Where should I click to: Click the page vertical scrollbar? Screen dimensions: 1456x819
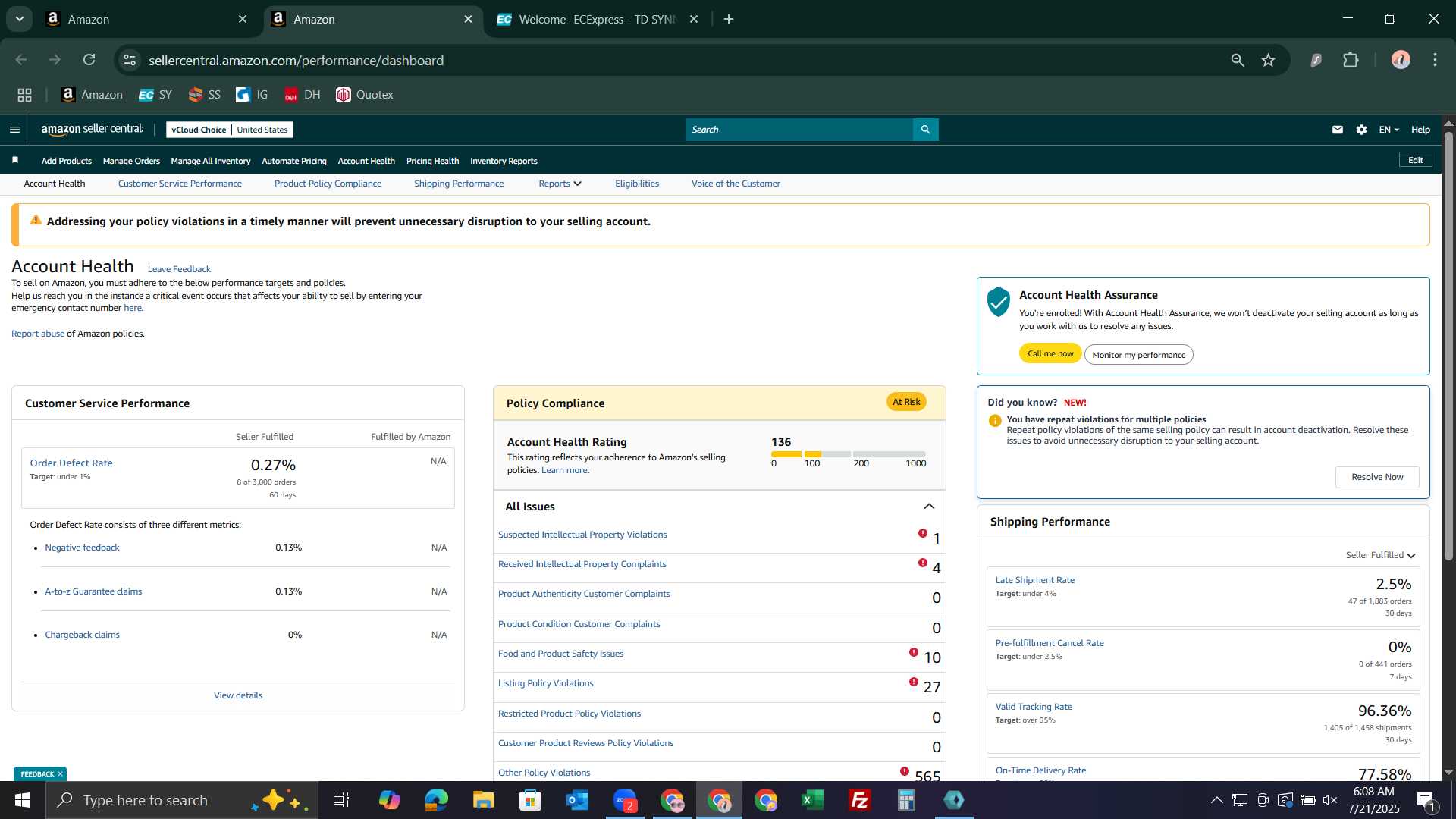coord(1448,345)
